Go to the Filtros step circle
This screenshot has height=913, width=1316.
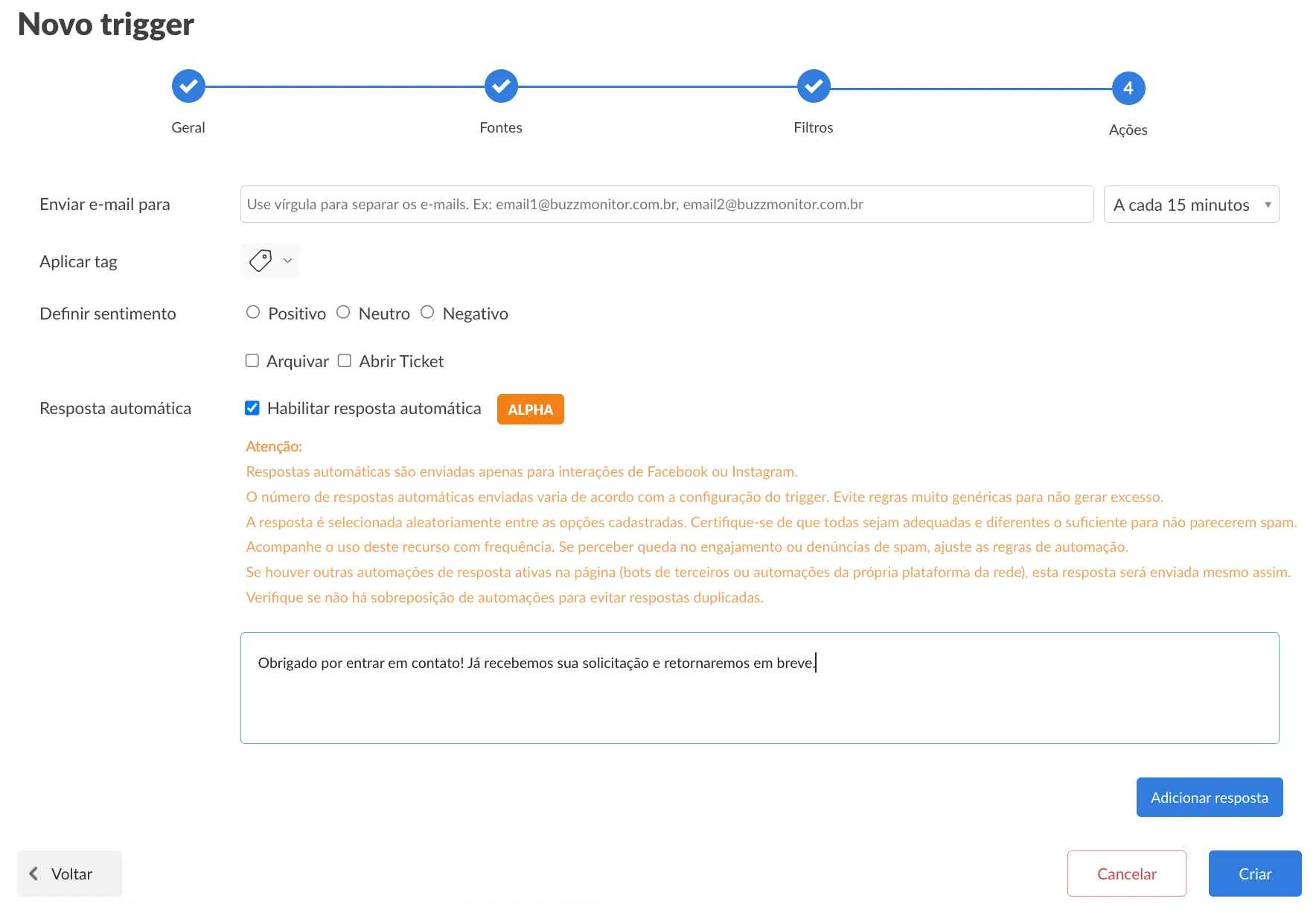point(814,86)
